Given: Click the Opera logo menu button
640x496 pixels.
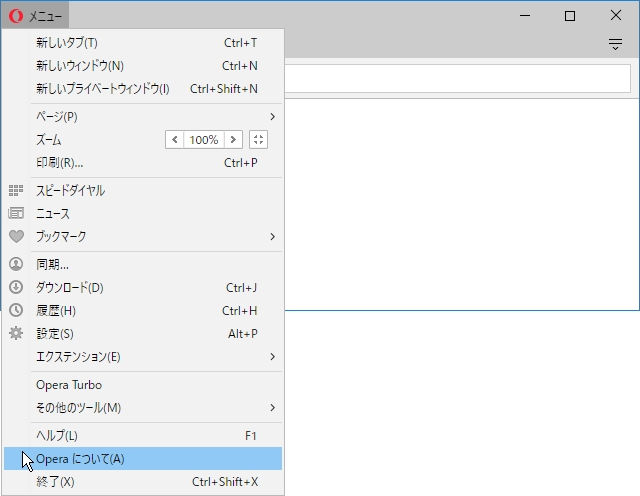Looking at the screenshot, I should tap(35, 16).
